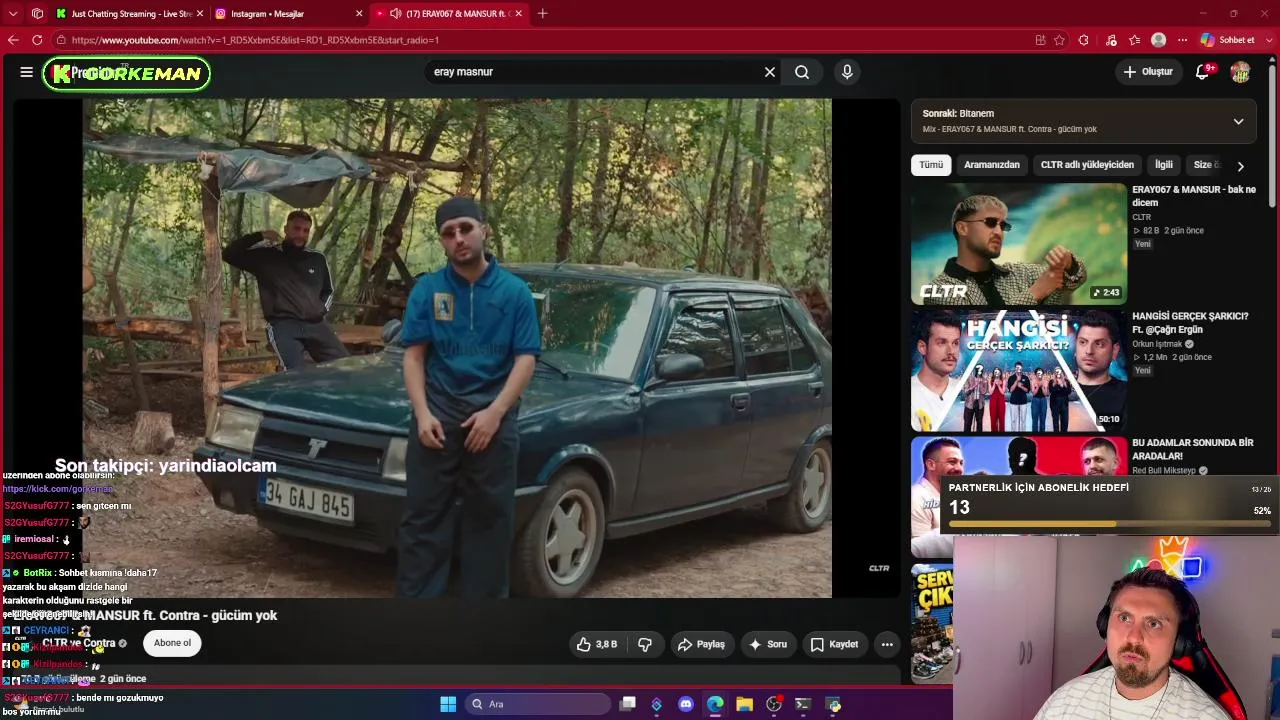Go back in the browser

[13, 40]
